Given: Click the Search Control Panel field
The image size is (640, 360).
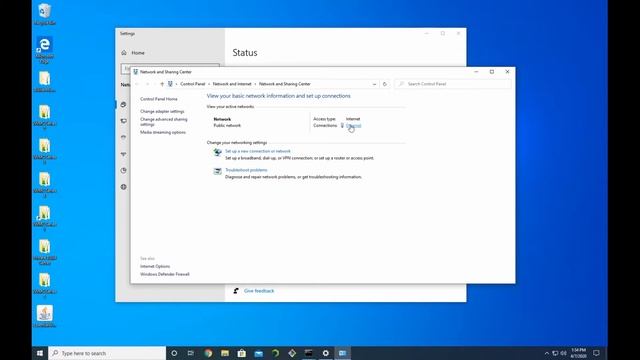Looking at the screenshot, I should (x=453, y=84).
